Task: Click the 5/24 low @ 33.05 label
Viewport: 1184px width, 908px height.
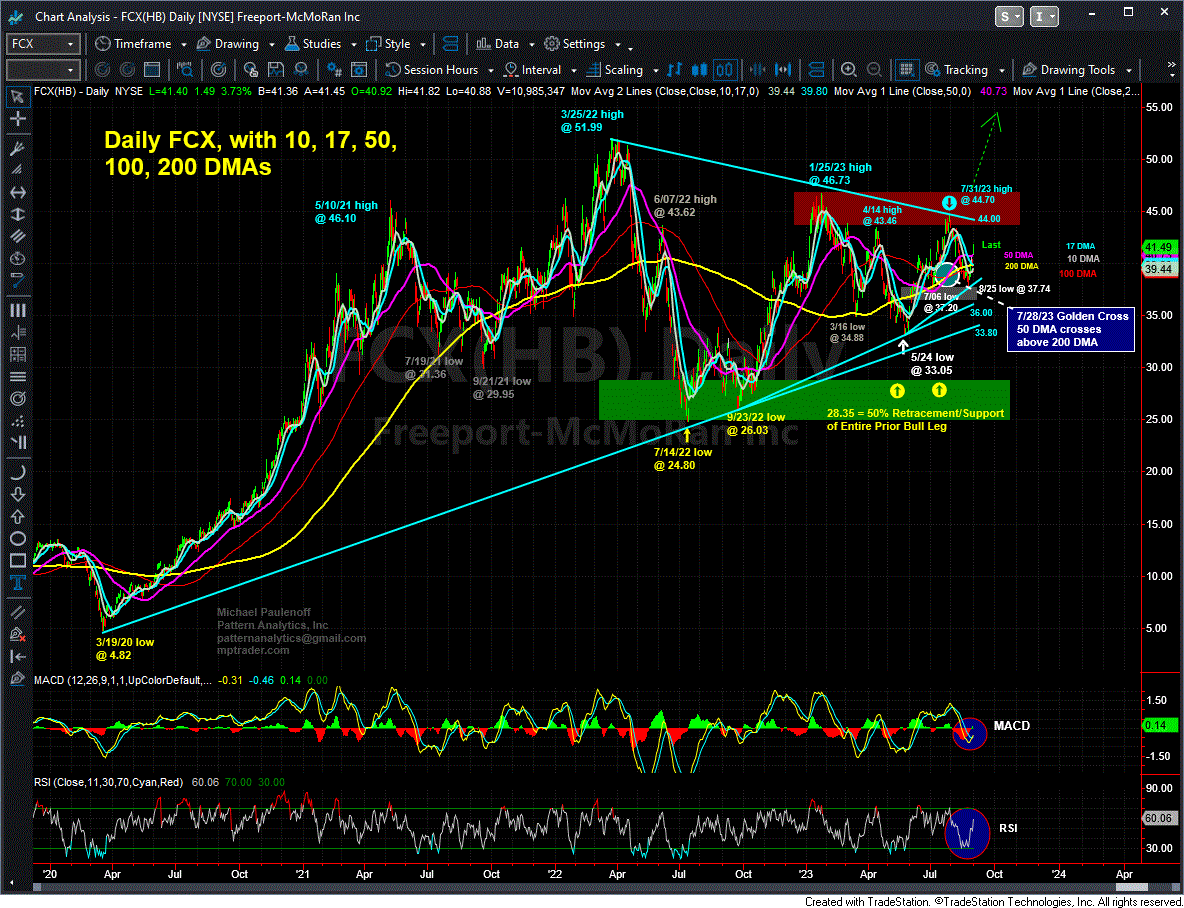Action: click(932, 364)
